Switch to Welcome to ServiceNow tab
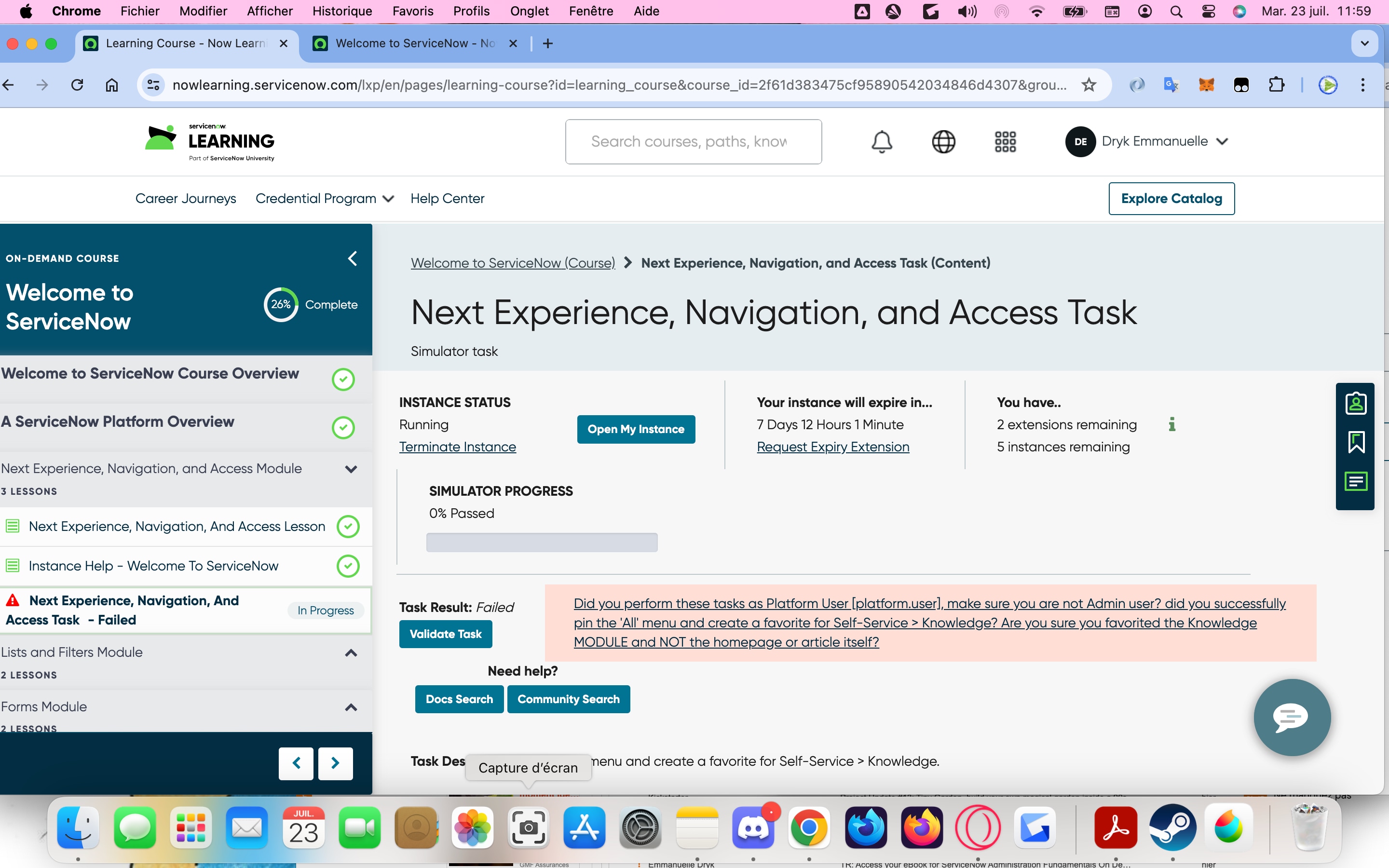Image resolution: width=1389 pixels, height=868 pixels. click(414, 43)
